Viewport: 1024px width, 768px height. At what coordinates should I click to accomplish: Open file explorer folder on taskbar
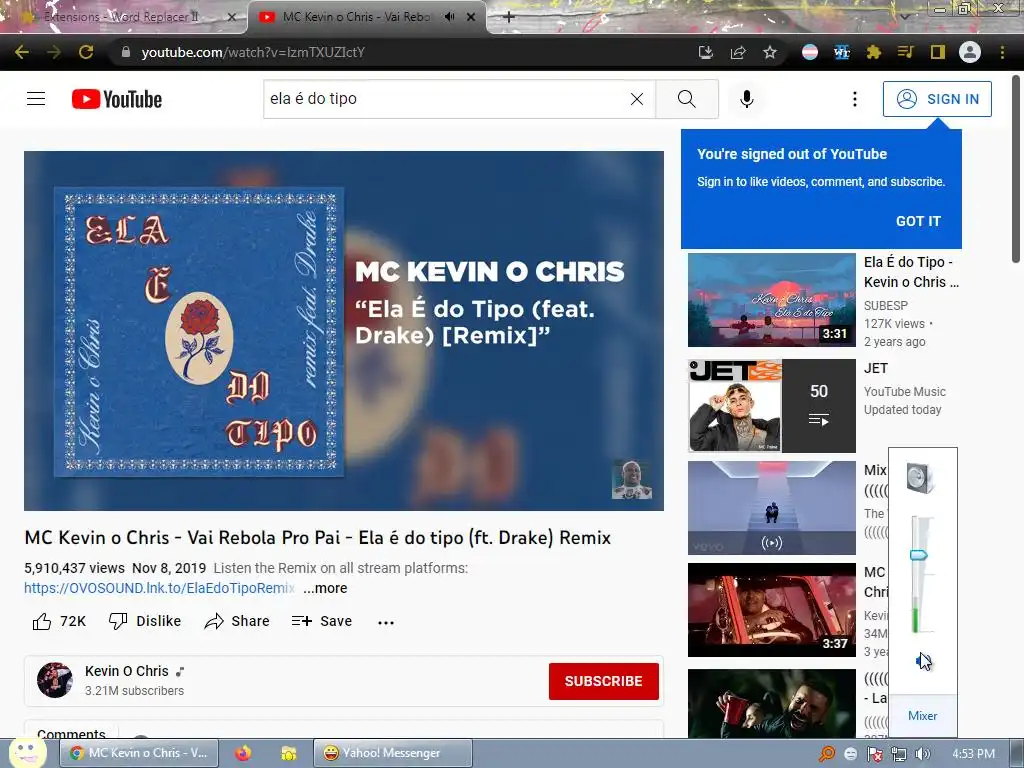click(289, 754)
